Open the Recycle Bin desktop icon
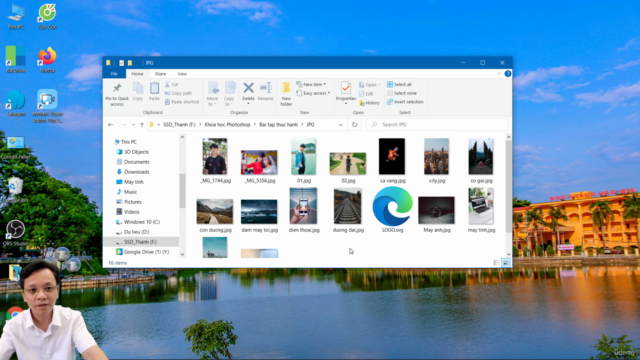This screenshot has height=360, width=640. click(16, 190)
